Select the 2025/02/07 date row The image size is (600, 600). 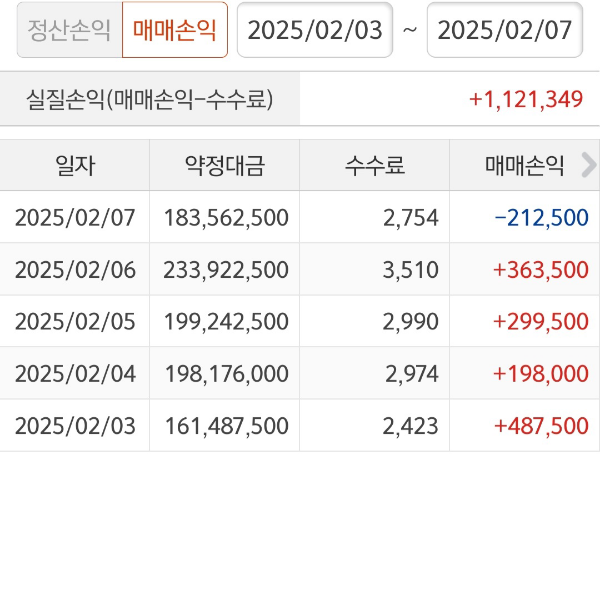tap(75, 217)
